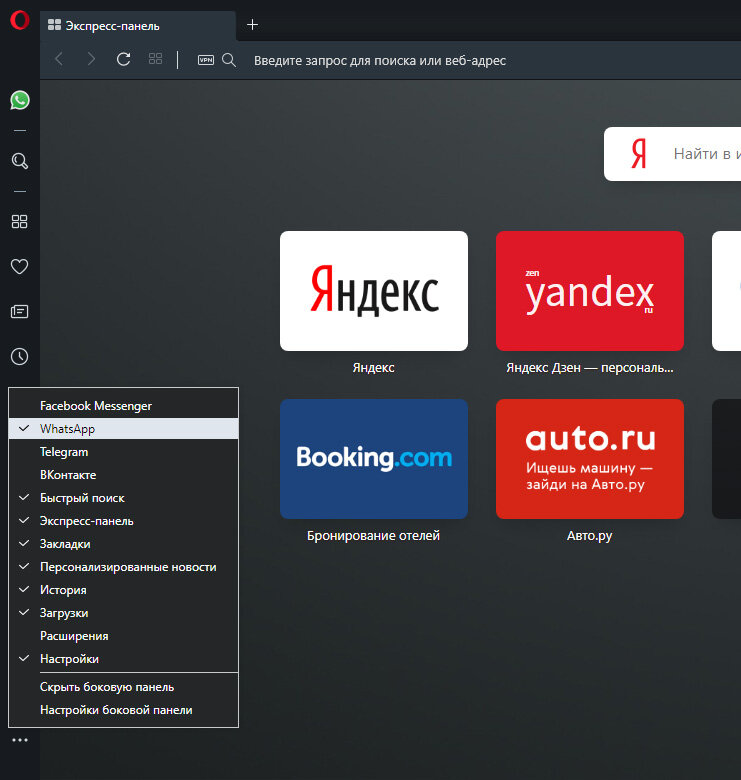Click the three-dot sidebar setup button
Screen dimensions: 741x780
point(19,740)
